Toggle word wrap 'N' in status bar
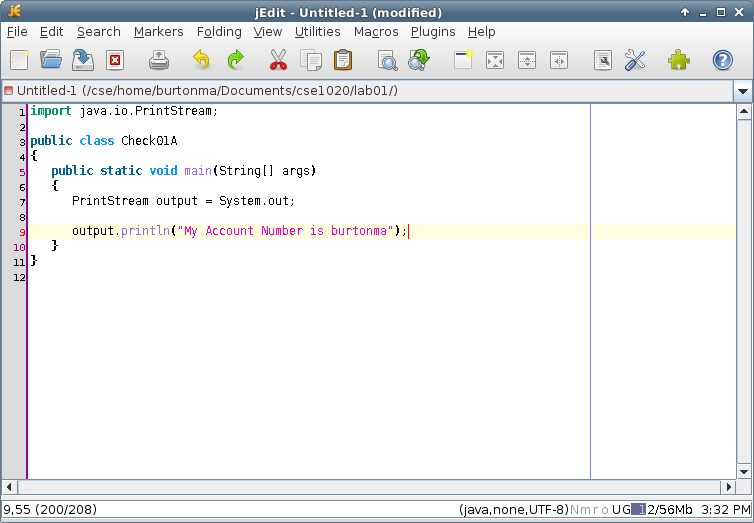Screen dimensions: 754x523 (574, 510)
